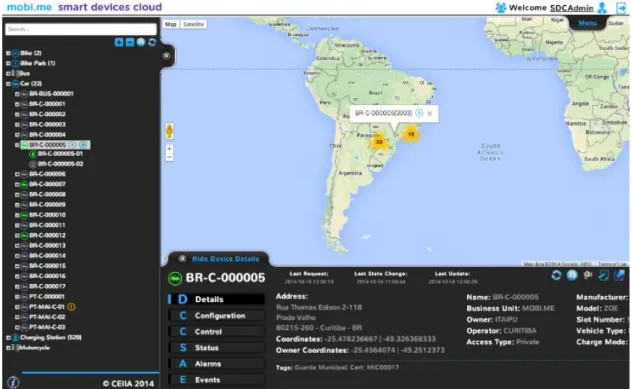Select the BR-C-000005-02 child device
The height and width of the screenshot is (389, 631).
point(60,164)
